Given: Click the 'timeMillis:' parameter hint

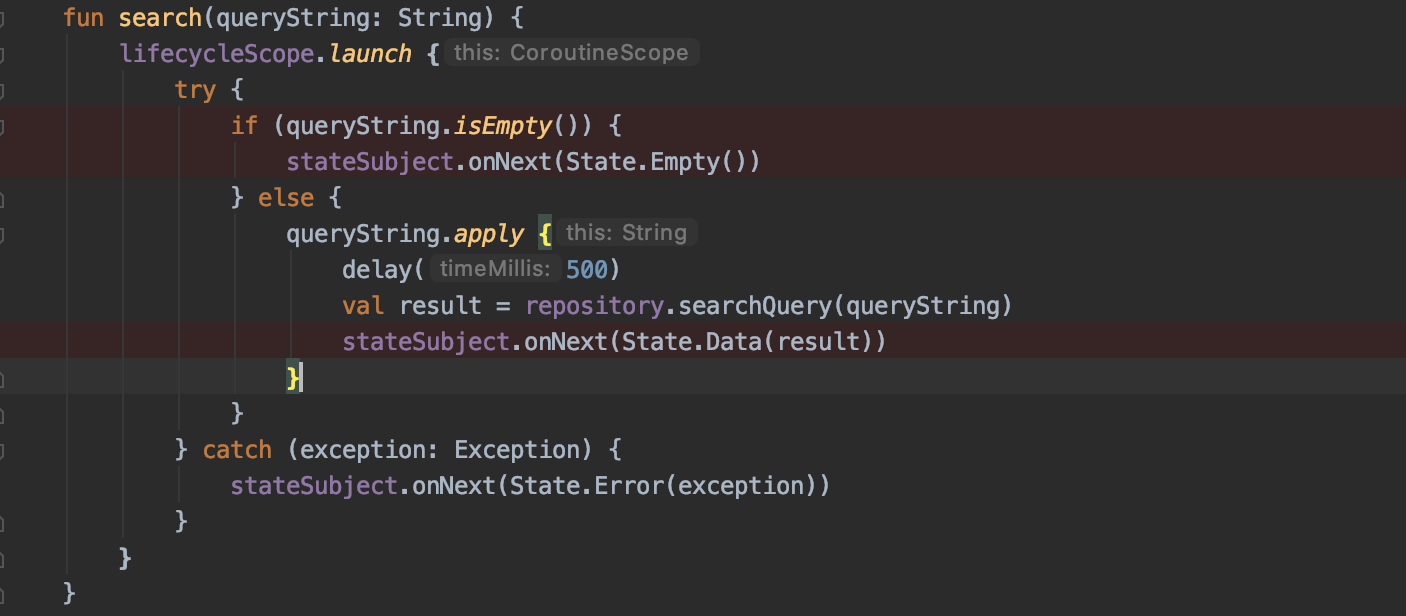Looking at the screenshot, I should click(494, 269).
